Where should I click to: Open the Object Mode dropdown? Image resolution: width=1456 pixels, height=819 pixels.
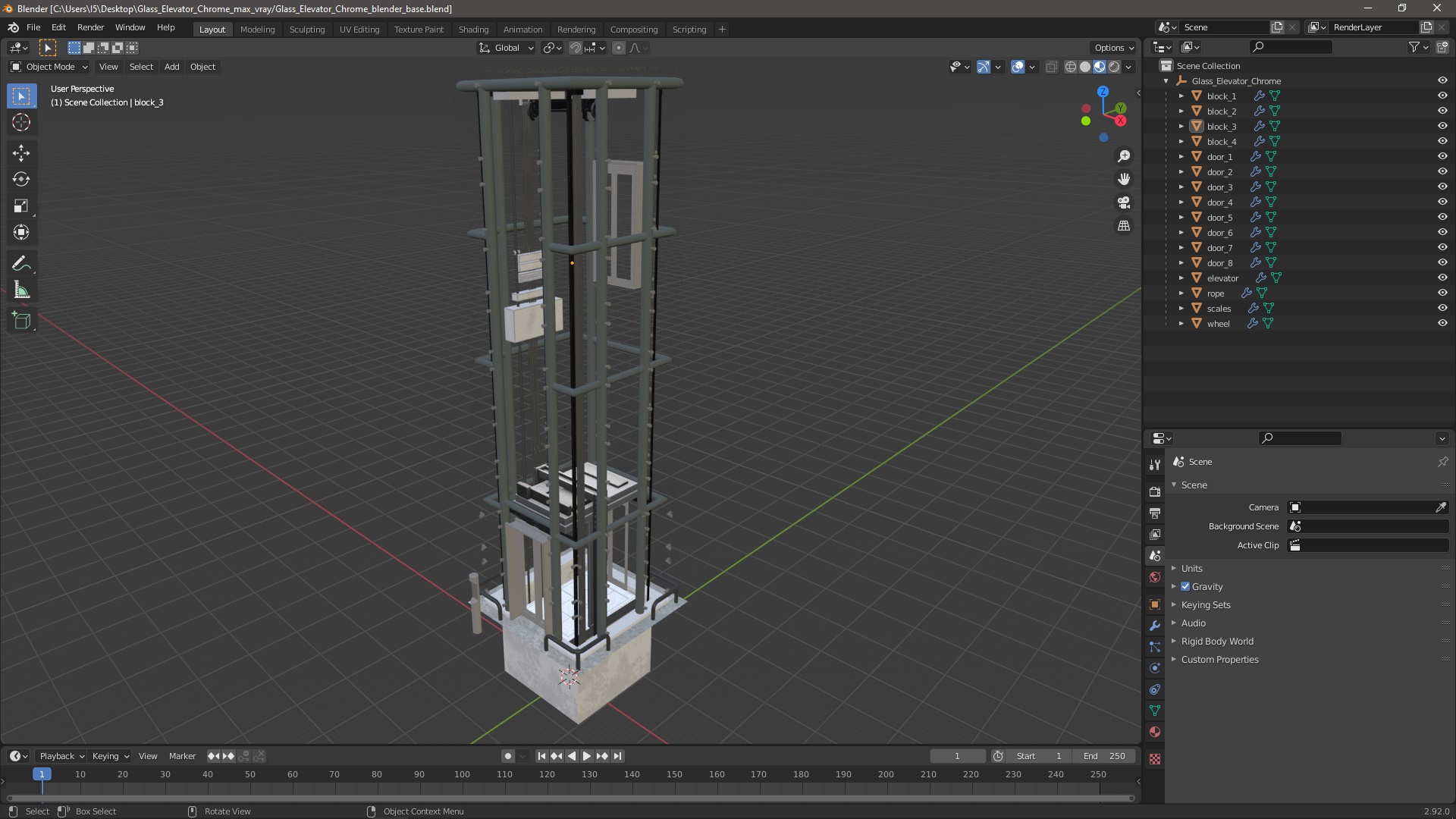coord(49,67)
